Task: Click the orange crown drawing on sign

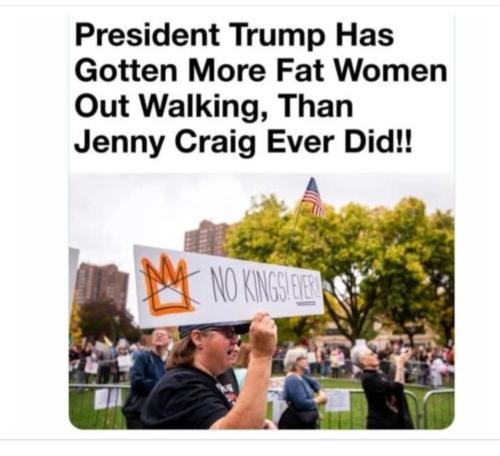Action: [166, 284]
